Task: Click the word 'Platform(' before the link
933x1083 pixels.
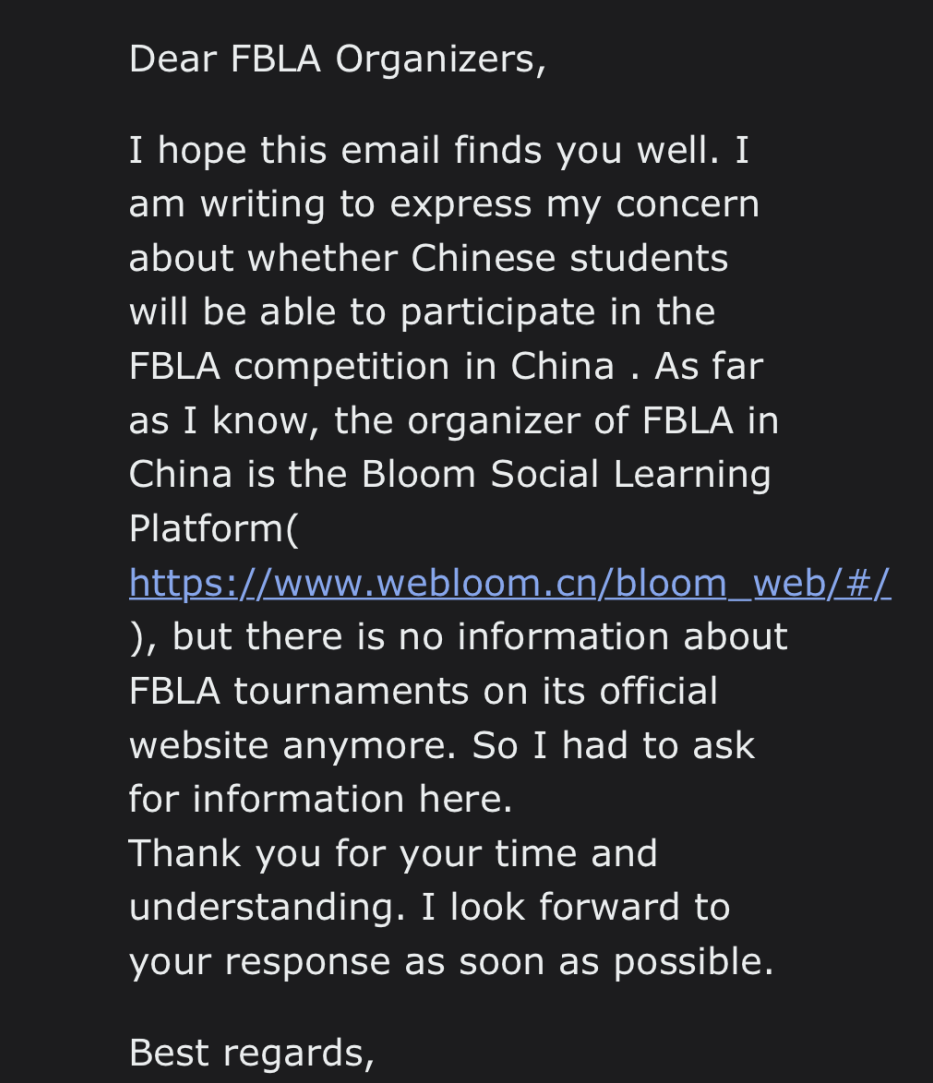Action: coord(213,529)
